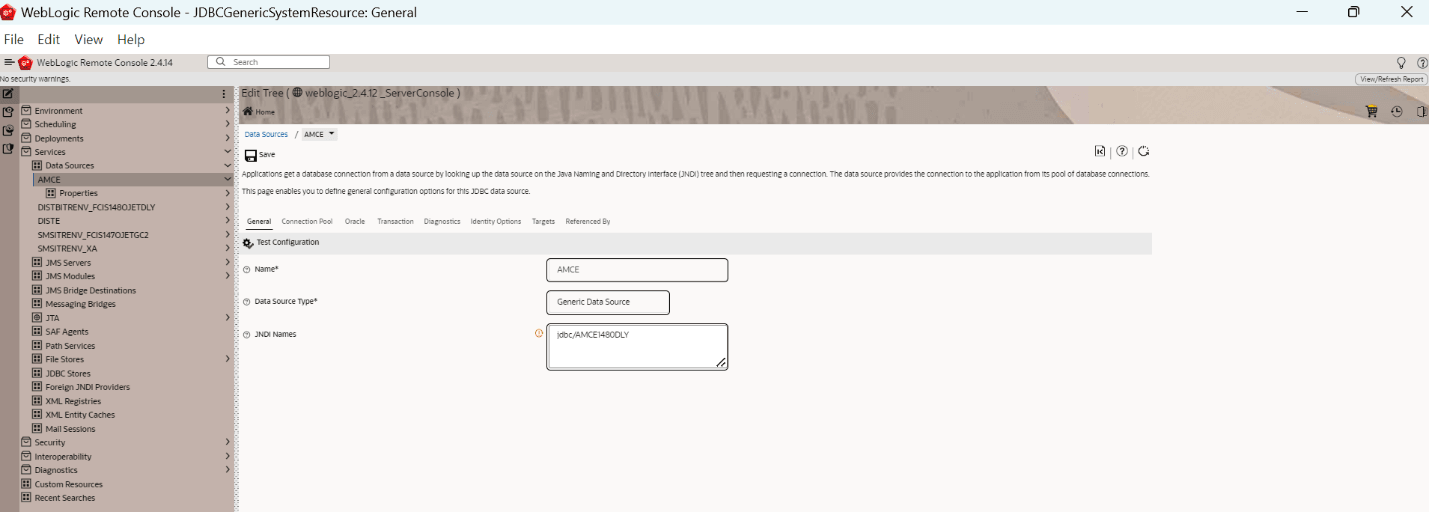Click the lightbulb tips icon
1429x512 pixels.
(1401, 62)
